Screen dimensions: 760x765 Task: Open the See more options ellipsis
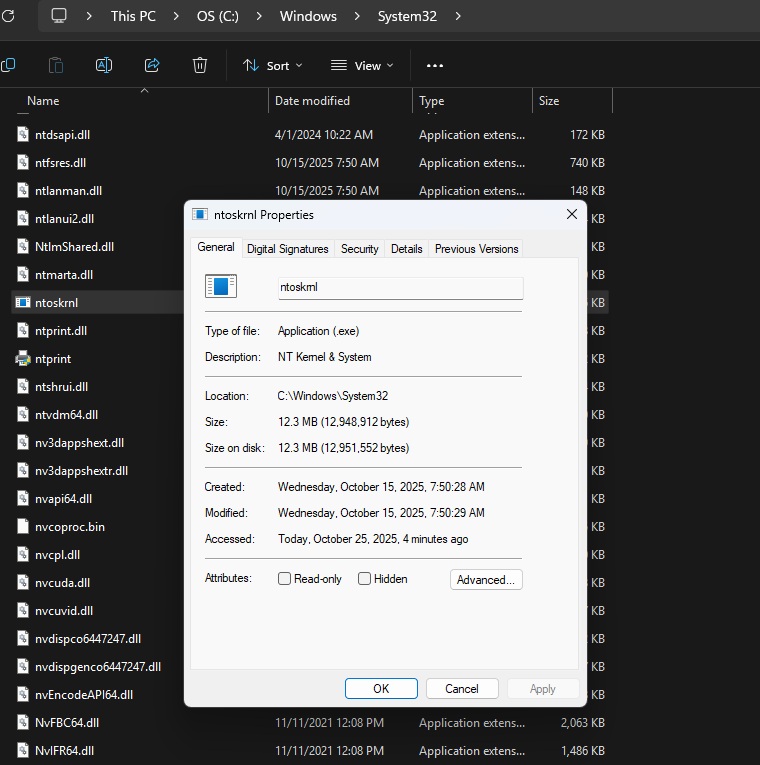[x=434, y=65]
